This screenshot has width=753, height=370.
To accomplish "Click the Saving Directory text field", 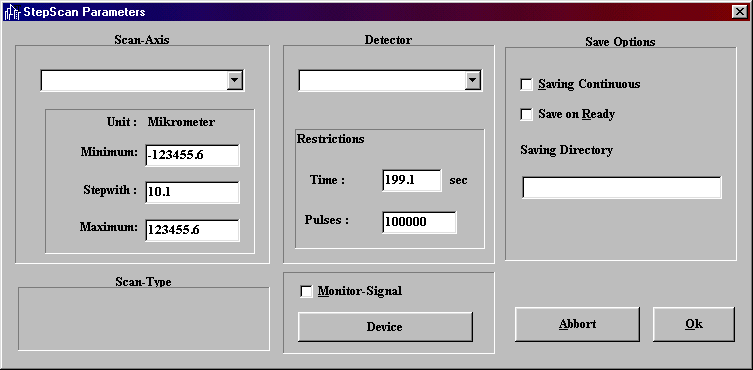I will click(622, 187).
